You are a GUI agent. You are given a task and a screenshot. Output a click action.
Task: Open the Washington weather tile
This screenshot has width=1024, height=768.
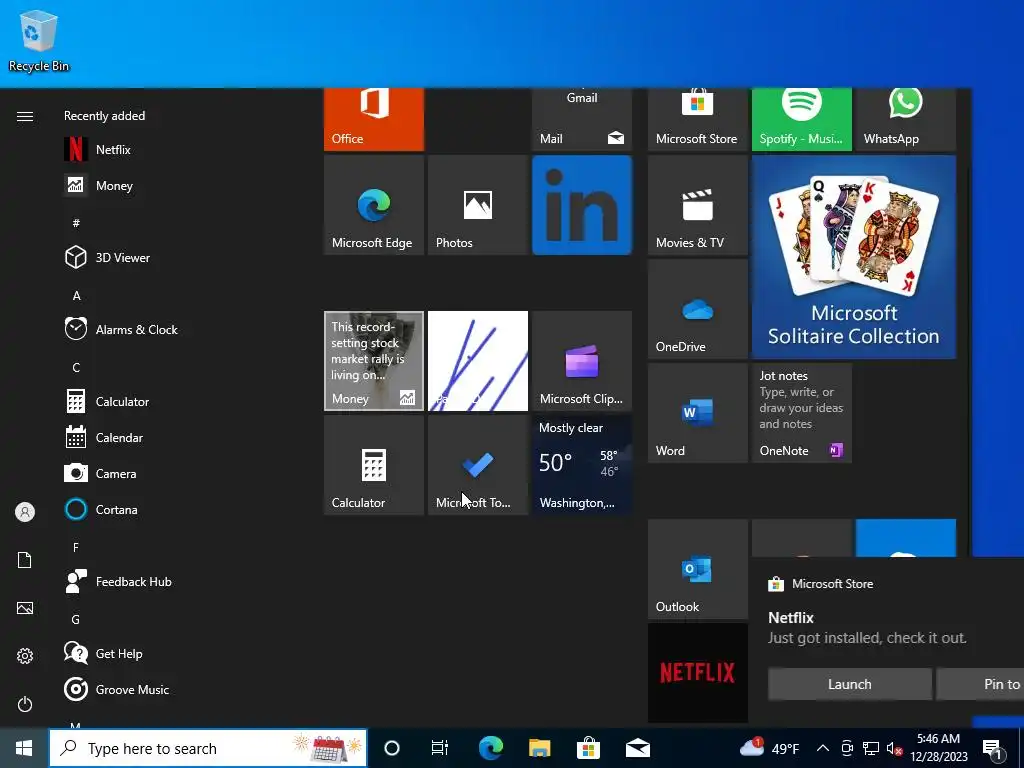(x=582, y=465)
